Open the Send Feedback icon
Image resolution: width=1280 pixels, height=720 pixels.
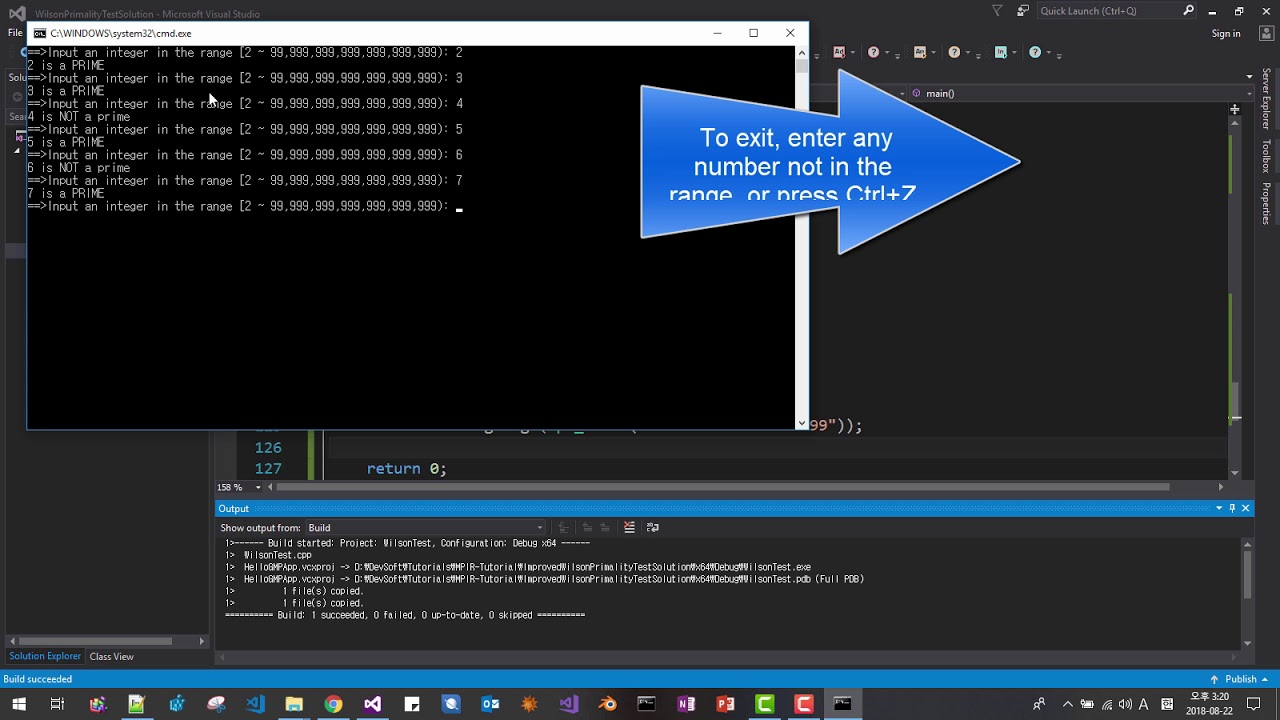1022,11
